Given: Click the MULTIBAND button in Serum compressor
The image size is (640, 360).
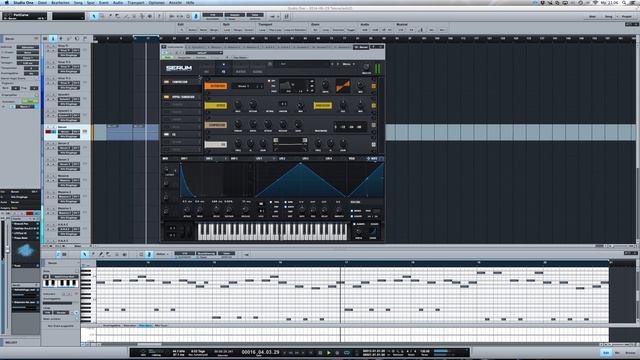Looking at the screenshot, I should coord(321,131).
